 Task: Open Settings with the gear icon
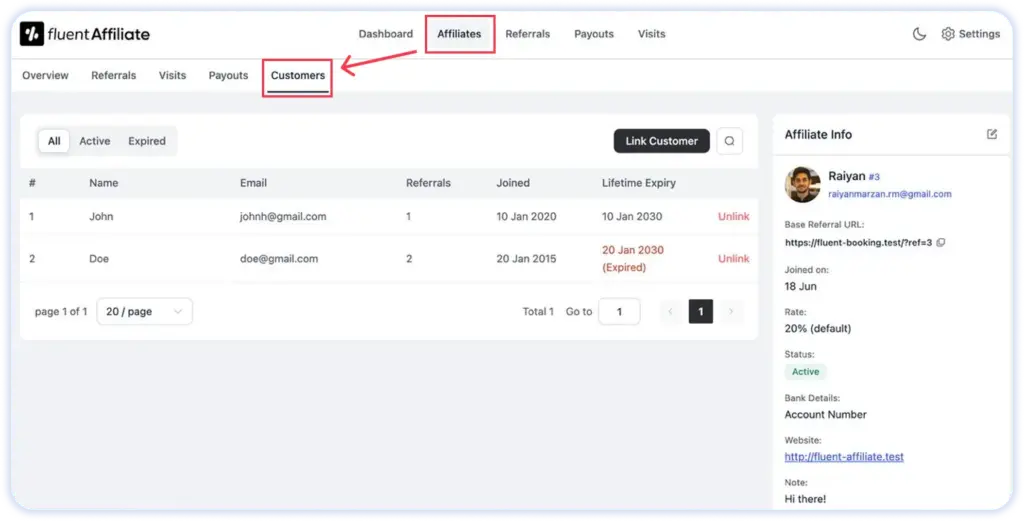click(x=948, y=34)
